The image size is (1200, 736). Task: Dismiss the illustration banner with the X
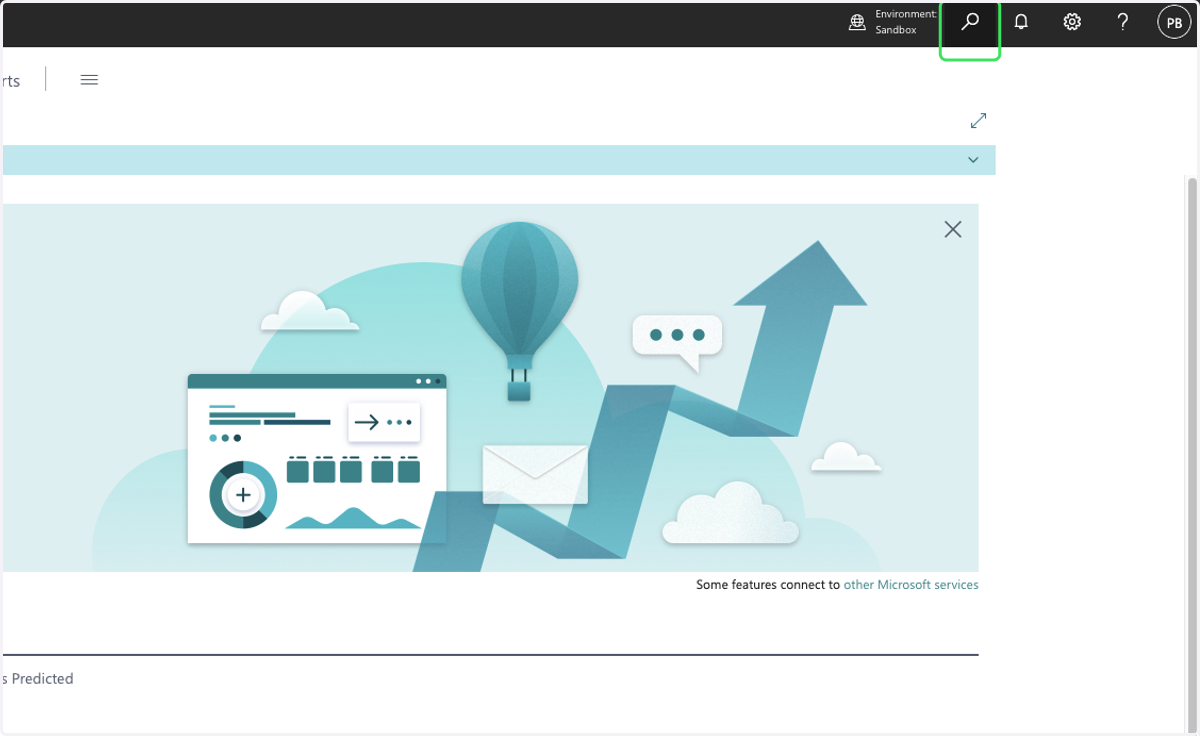(953, 229)
